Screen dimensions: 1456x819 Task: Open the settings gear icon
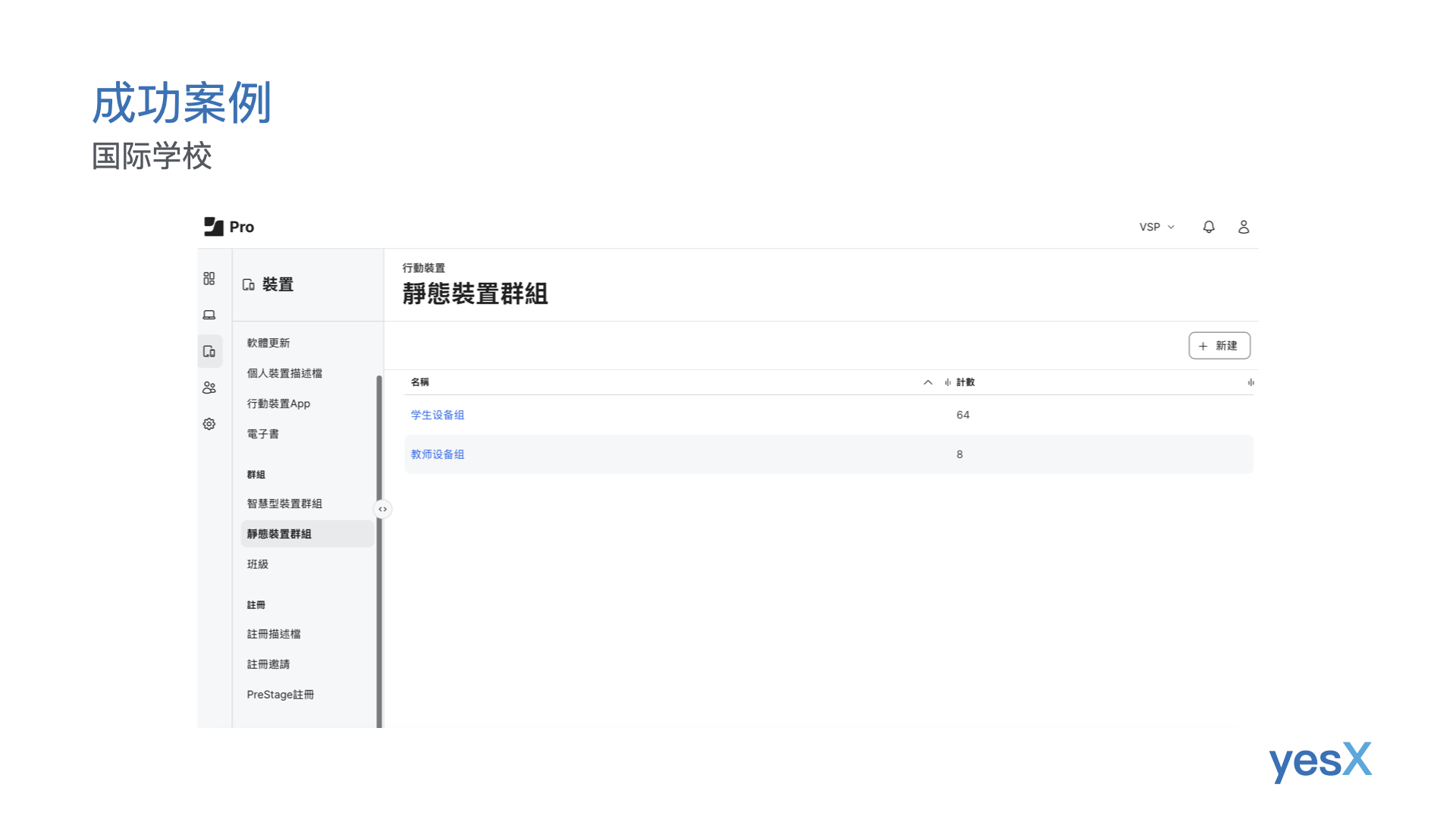[209, 424]
